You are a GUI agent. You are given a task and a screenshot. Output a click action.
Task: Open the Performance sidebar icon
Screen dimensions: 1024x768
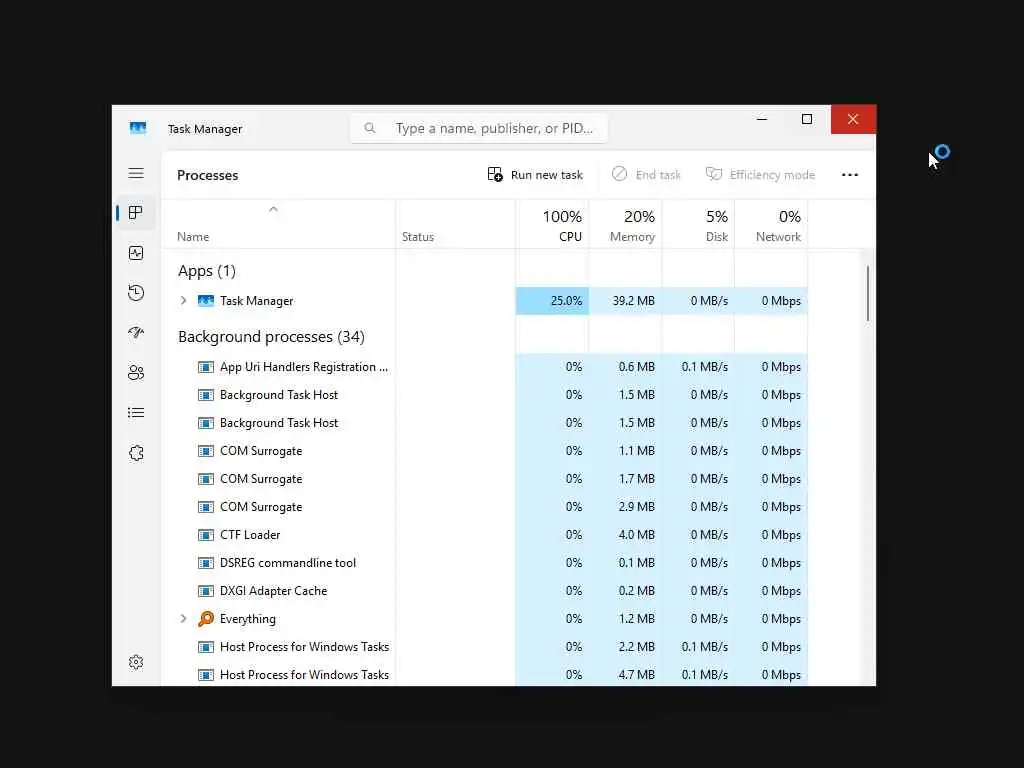[136, 253]
